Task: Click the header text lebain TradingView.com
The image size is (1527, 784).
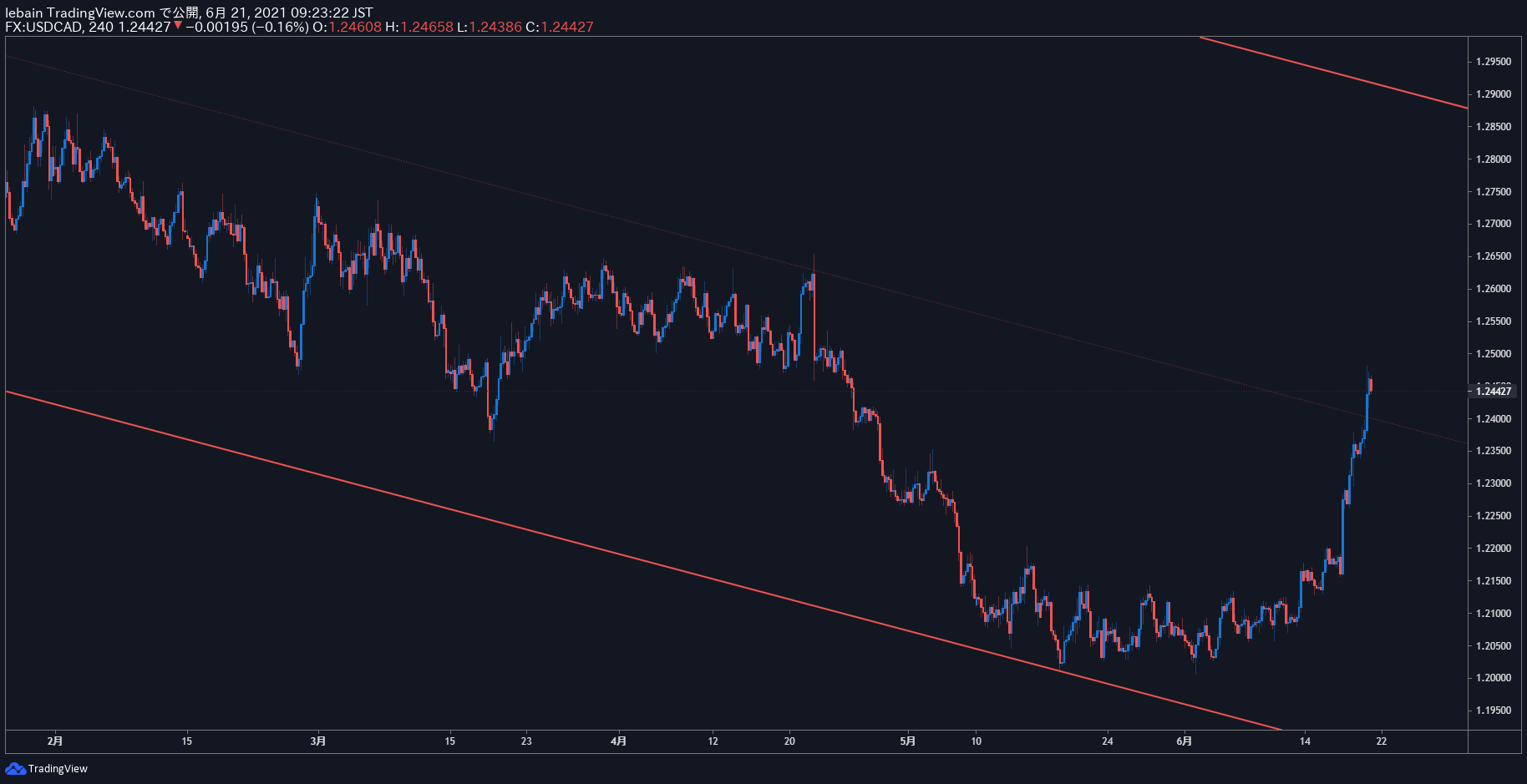Action: [x=80, y=13]
